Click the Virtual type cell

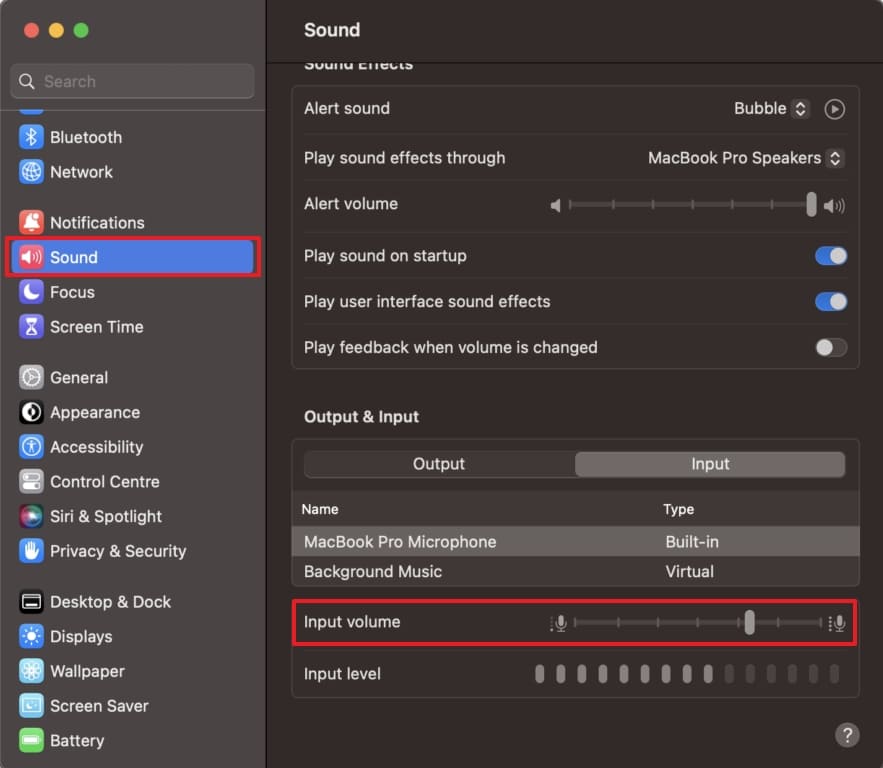[x=689, y=571]
